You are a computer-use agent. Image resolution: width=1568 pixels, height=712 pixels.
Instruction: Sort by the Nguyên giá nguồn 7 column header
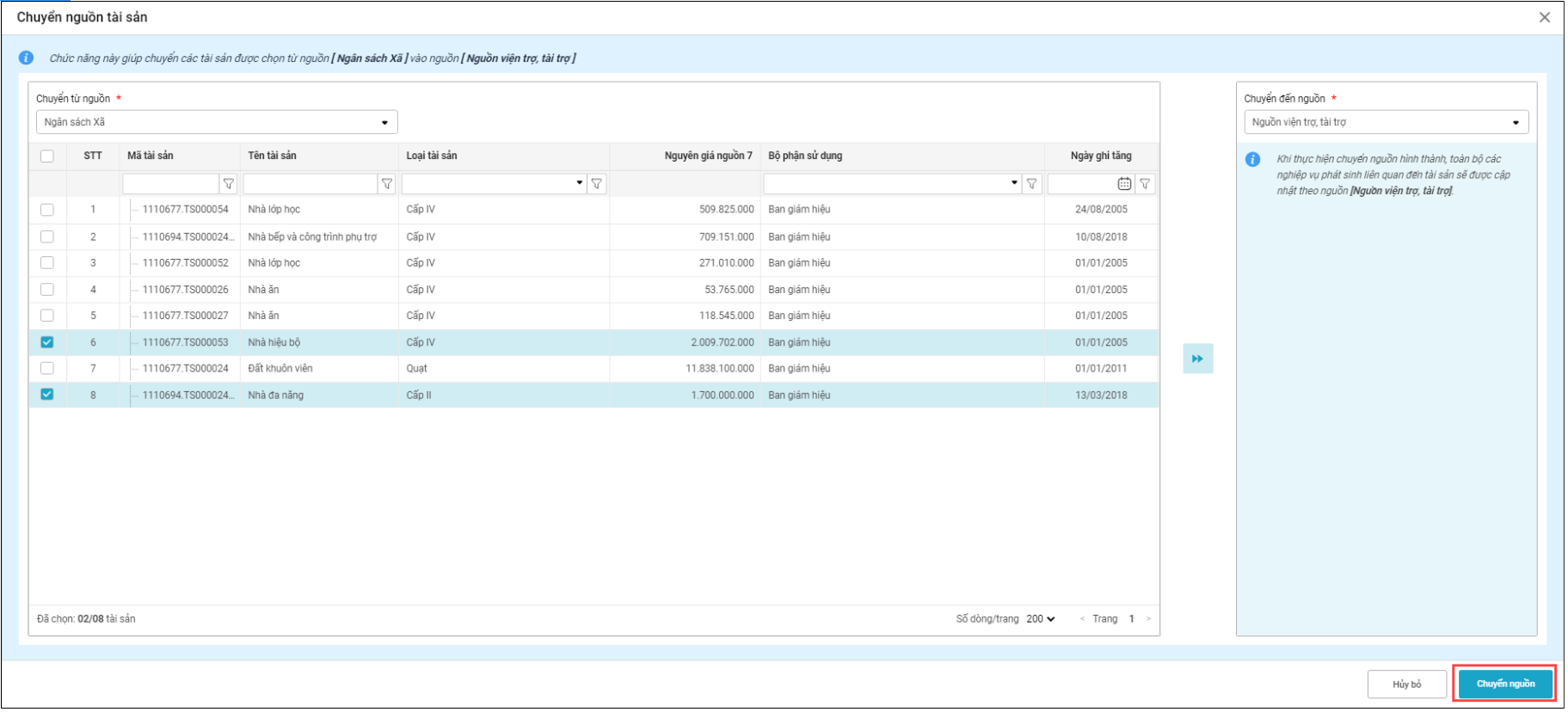click(x=707, y=156)
